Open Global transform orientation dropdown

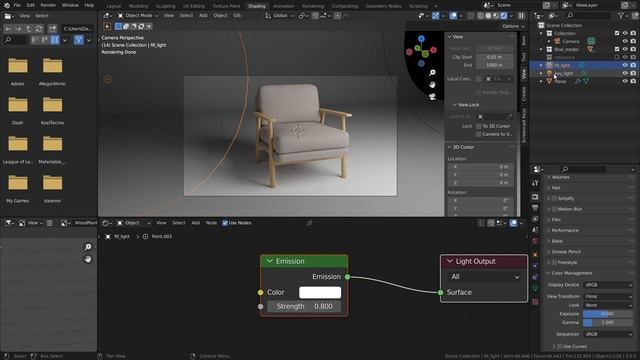[x=280, y=16]
